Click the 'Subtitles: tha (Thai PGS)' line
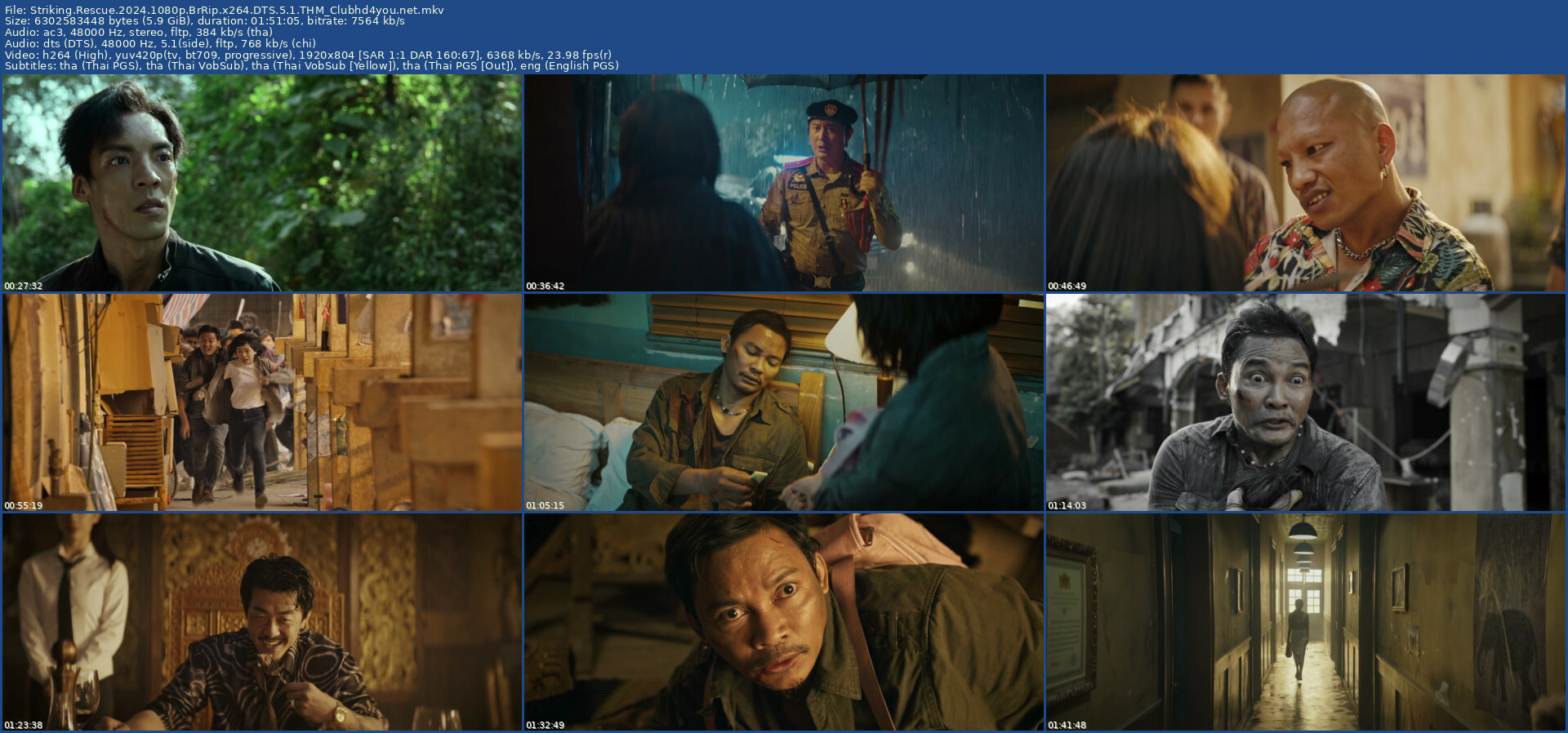 312,65
